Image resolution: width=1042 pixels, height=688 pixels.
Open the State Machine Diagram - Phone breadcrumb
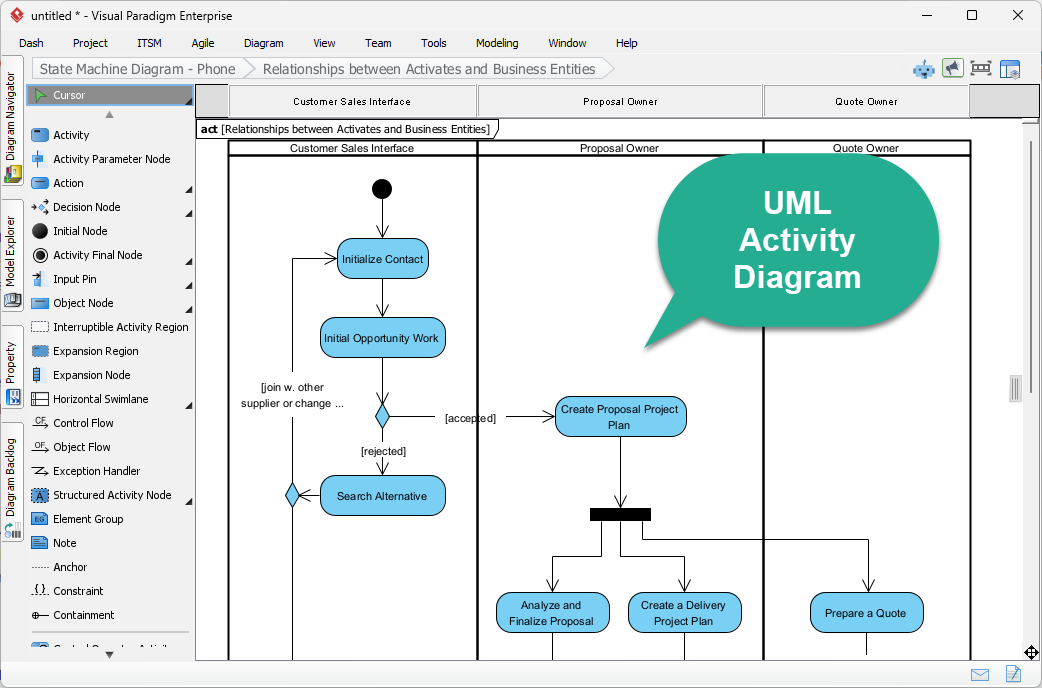136,69
